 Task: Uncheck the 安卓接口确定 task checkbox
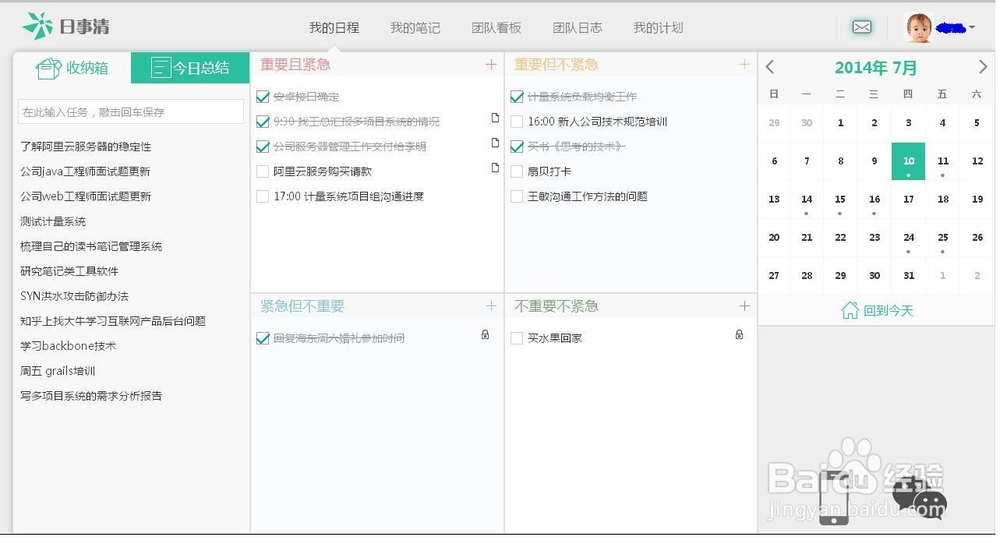tap(263, 97)
